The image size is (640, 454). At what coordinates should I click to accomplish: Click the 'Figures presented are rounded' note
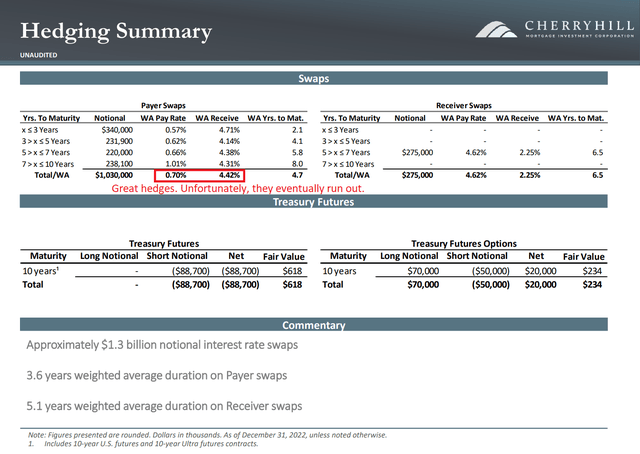[x=207, y=435]
